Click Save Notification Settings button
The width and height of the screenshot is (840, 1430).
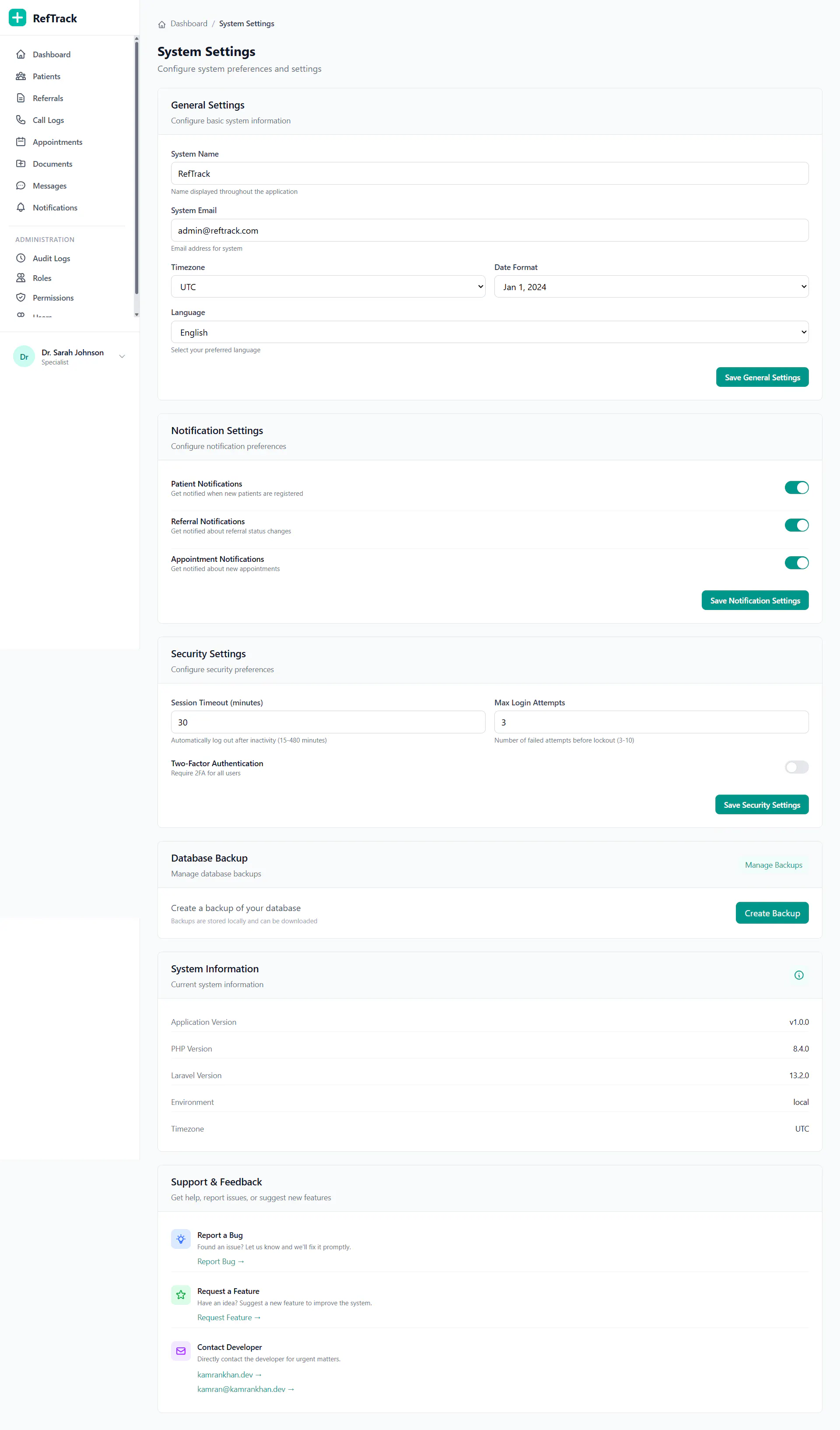[x=755, y=600]
